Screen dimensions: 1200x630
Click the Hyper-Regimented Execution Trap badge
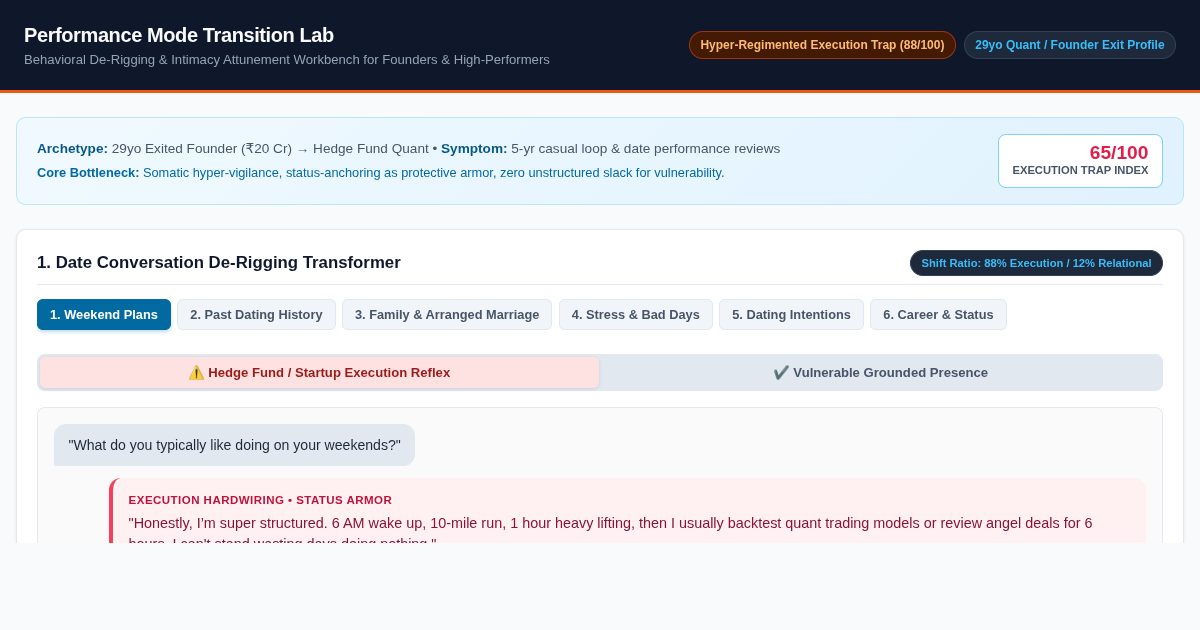822,45
